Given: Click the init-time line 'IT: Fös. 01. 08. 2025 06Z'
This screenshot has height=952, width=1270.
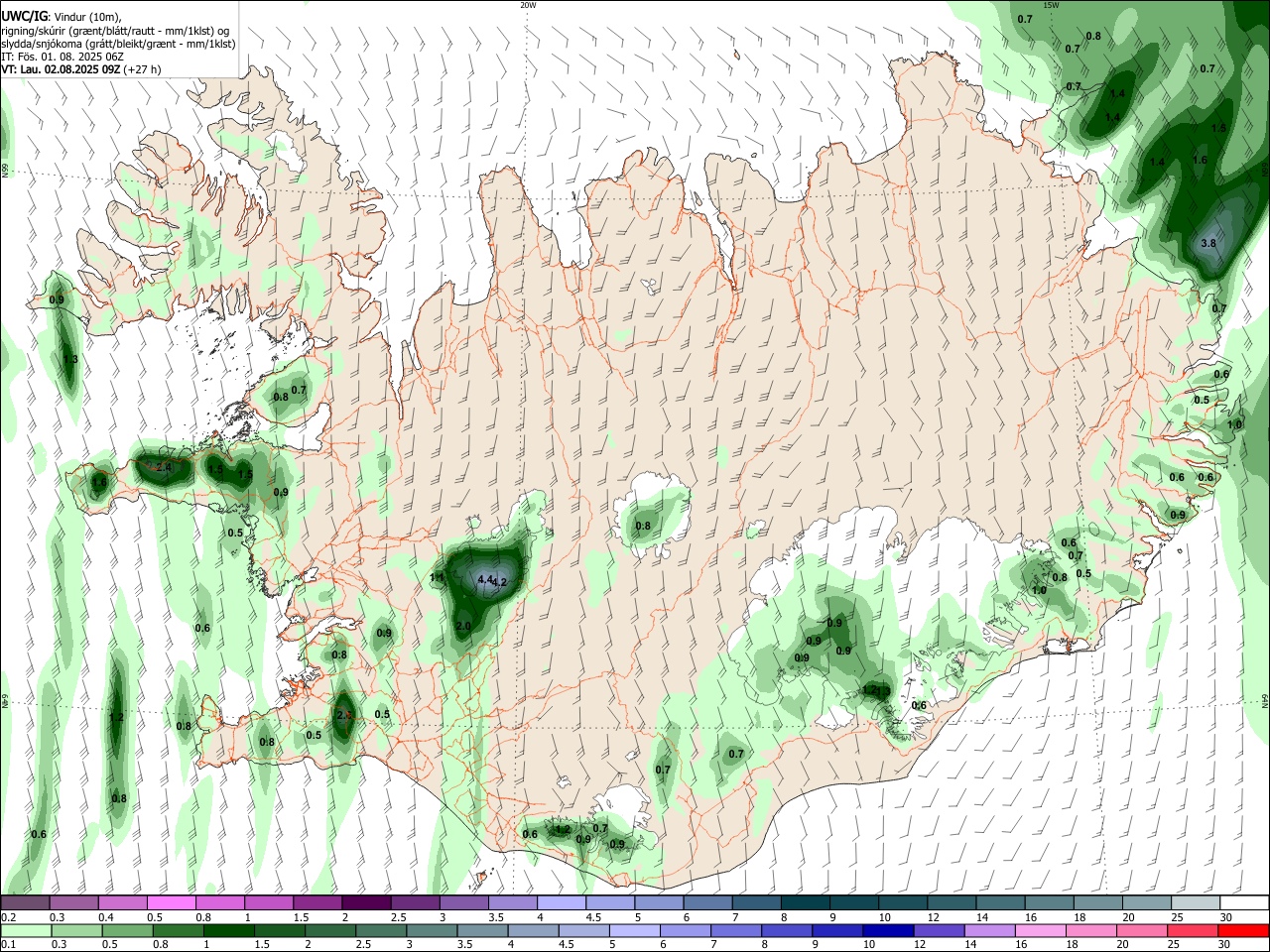Looking at the screenshot, I should (x=62, y=57).
